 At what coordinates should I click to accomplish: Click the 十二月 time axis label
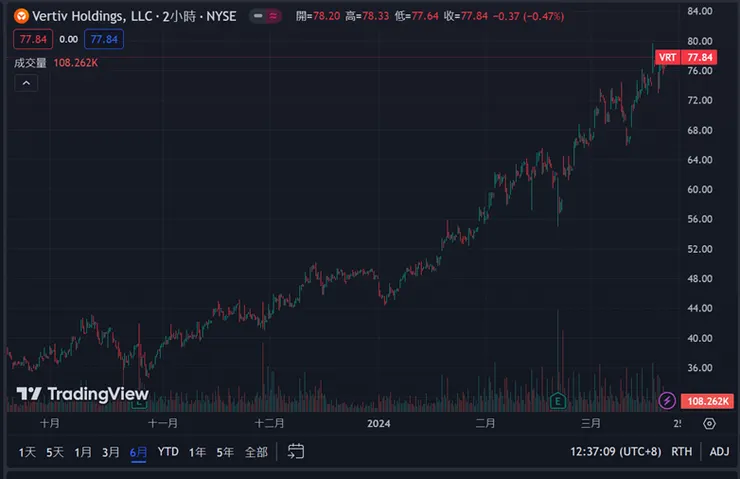click(x=269, y=423)
